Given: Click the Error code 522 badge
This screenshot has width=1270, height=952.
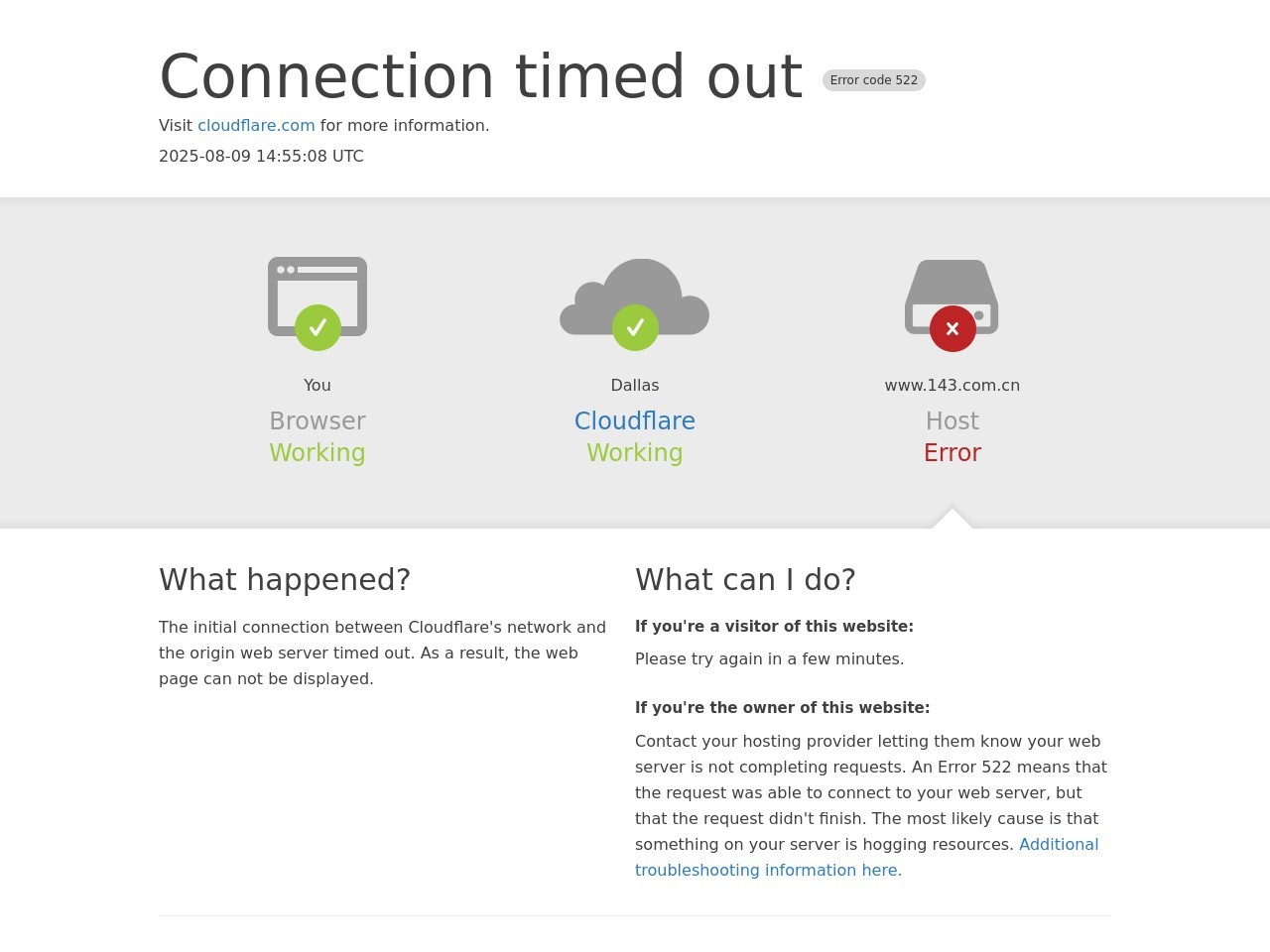Looking at the screenshot, I should [873, 80].
